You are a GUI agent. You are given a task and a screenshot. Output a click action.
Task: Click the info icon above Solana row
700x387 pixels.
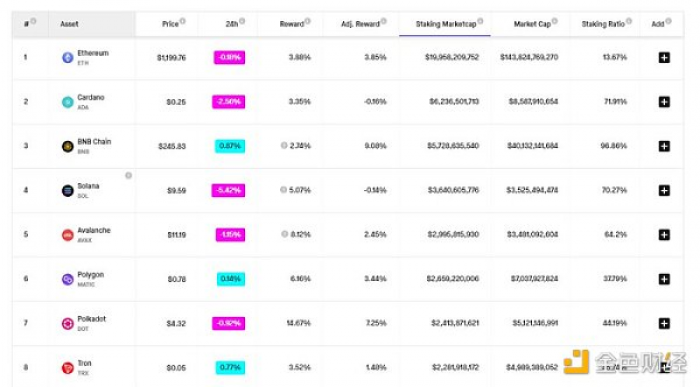(x=129, y=175)
